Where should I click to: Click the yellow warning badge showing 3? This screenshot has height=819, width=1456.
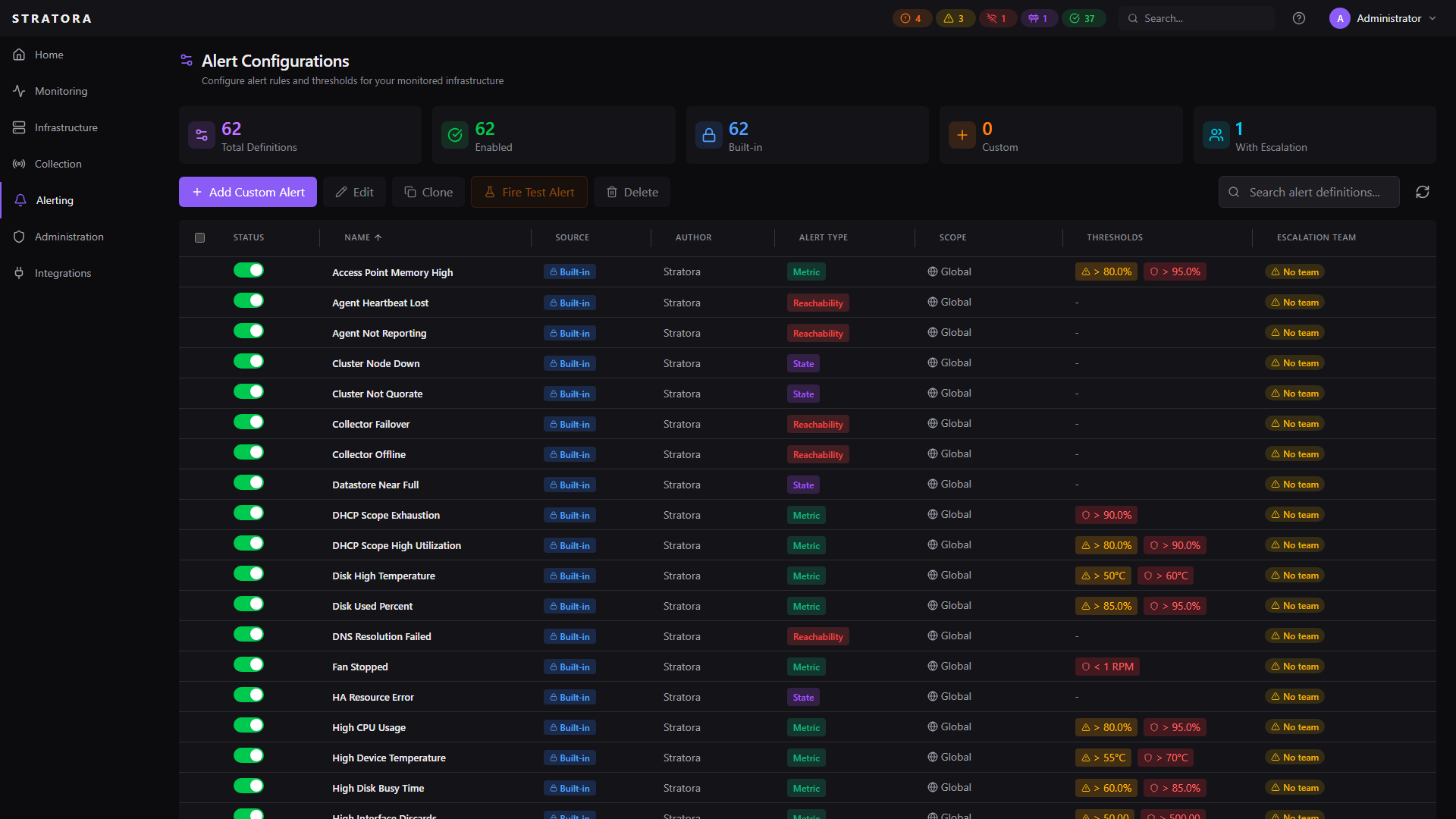pyautogui.click(x=955, y=18)
